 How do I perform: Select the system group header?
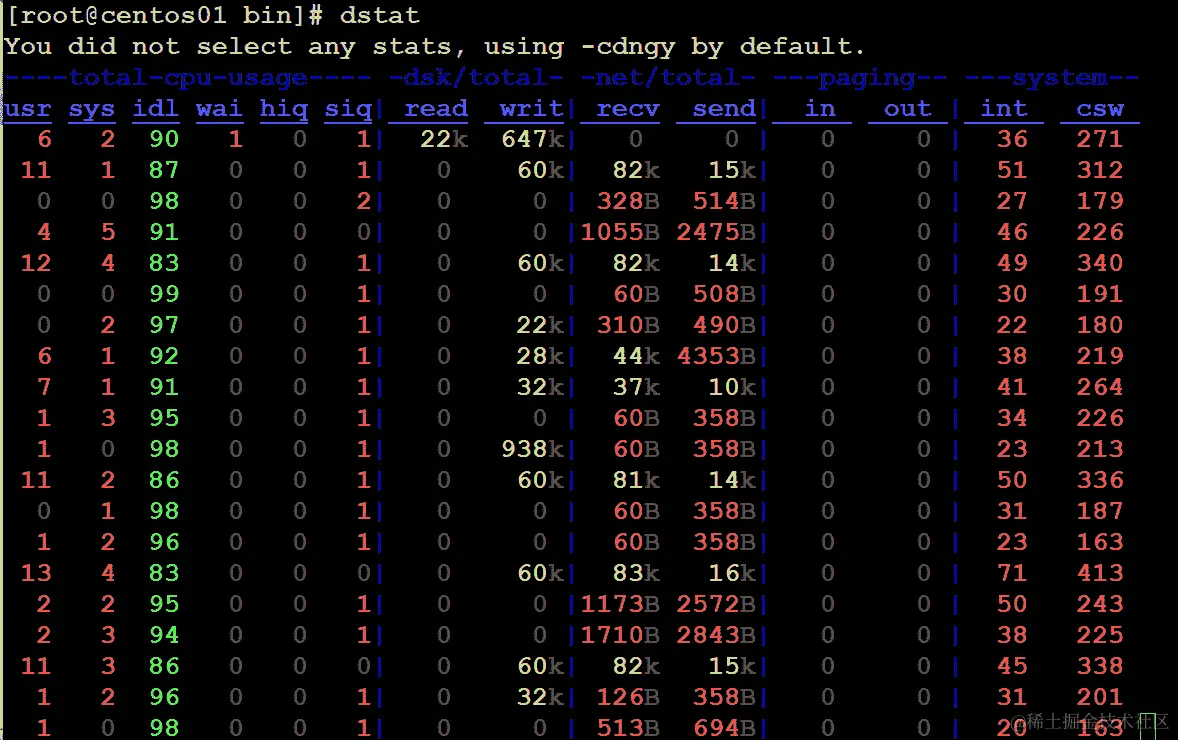(1052, 77)
